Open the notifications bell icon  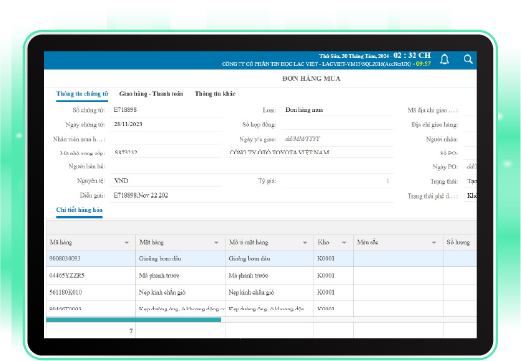point(444,60)
